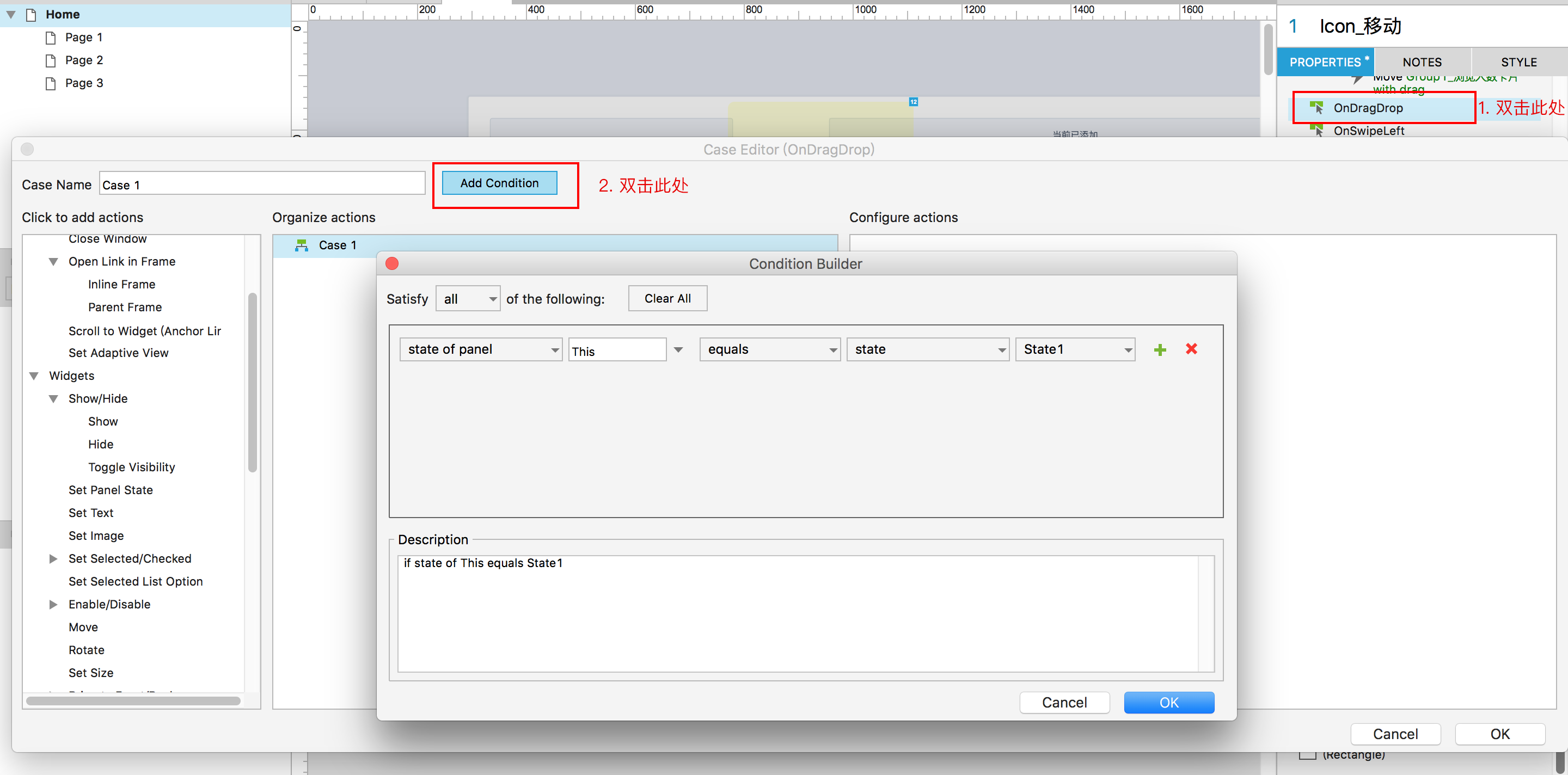
Task: Click the Clear All button
Action: click(667, 299)
